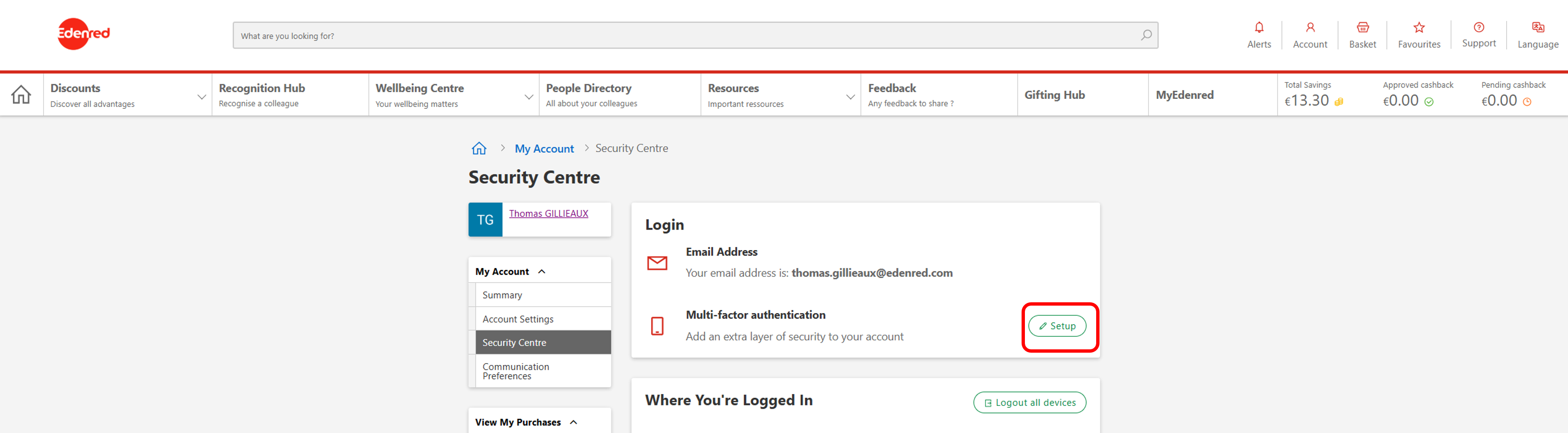Click the Total Savings coins icon

coord(1339,102)
